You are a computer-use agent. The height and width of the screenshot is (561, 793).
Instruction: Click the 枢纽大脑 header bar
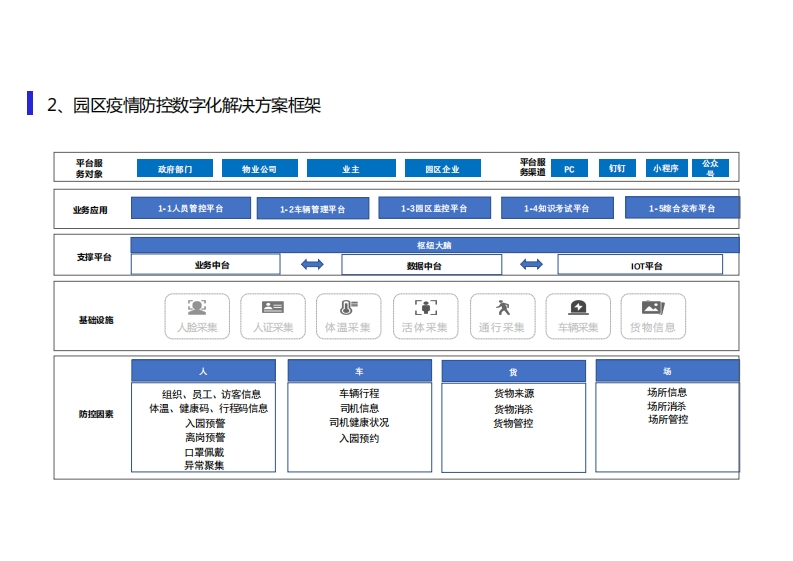[x=435, y=245]
